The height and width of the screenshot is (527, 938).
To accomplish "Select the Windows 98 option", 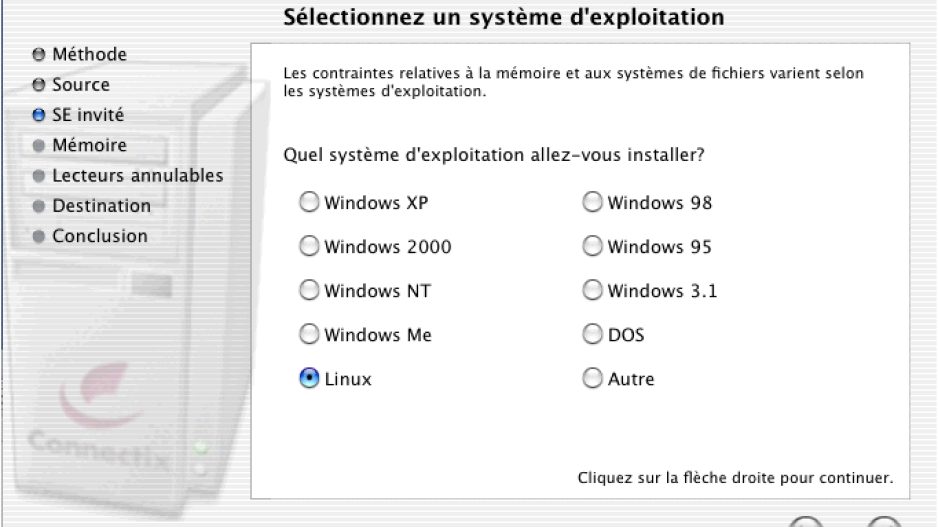I will click(x=592, y=202).
